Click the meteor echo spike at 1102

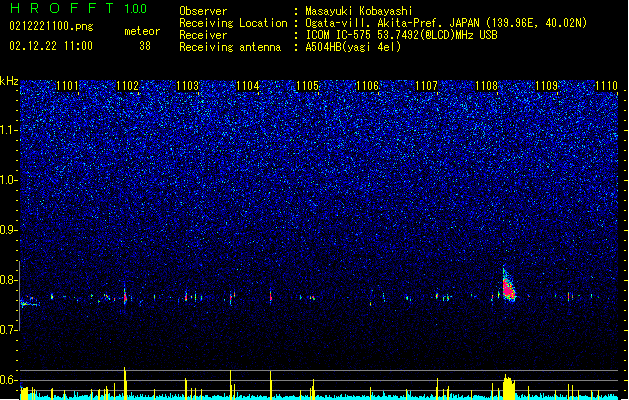125,297
